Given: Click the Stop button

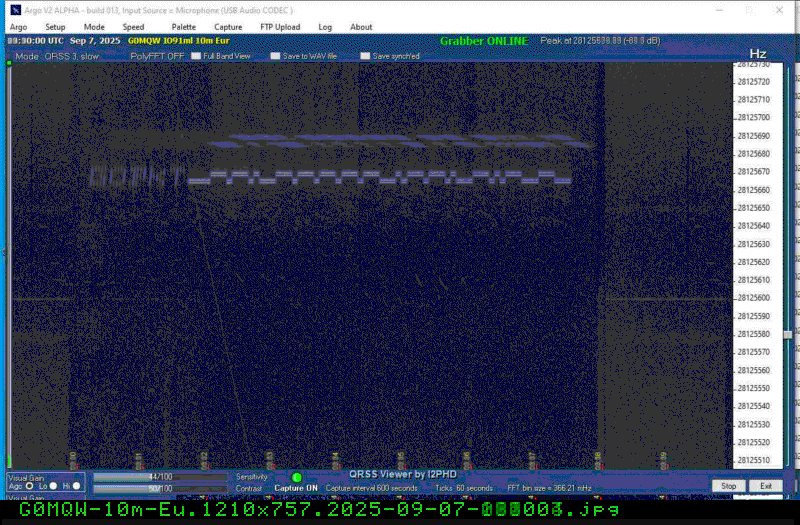Looking at the screenshot, I should click(x=729, y=486).
